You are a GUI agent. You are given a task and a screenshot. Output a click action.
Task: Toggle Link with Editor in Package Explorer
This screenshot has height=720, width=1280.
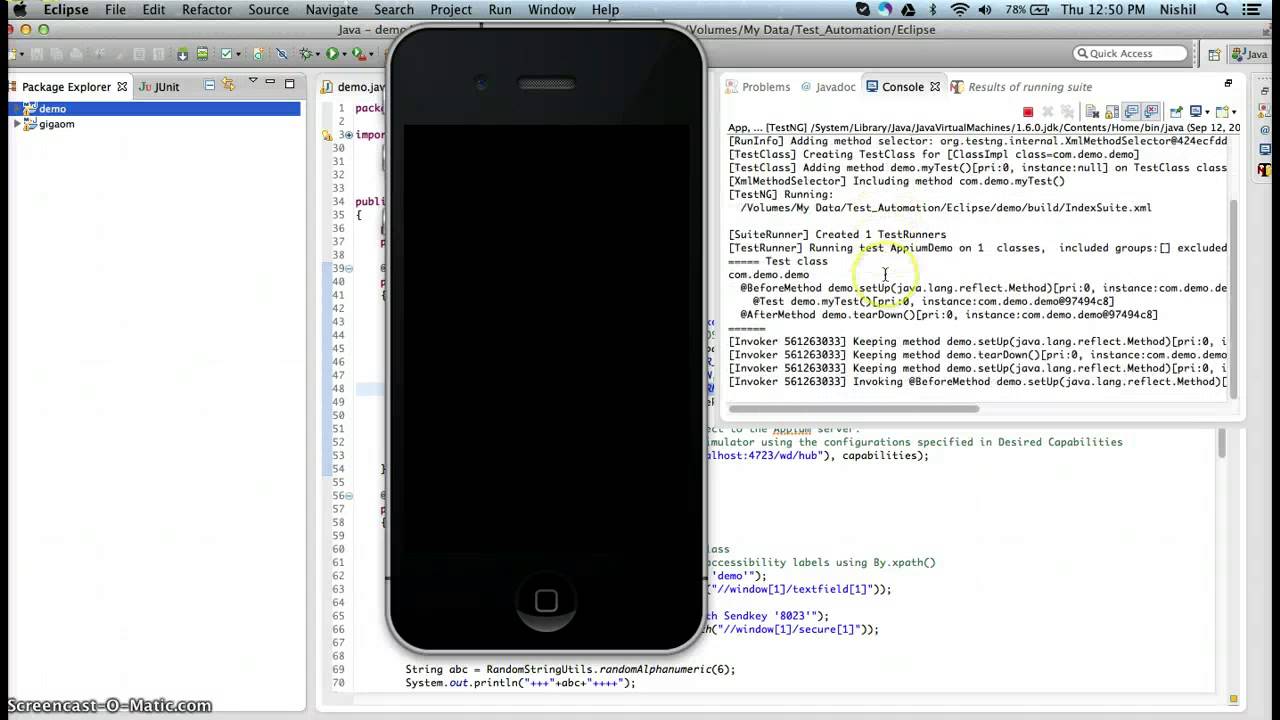pos(229,85)
